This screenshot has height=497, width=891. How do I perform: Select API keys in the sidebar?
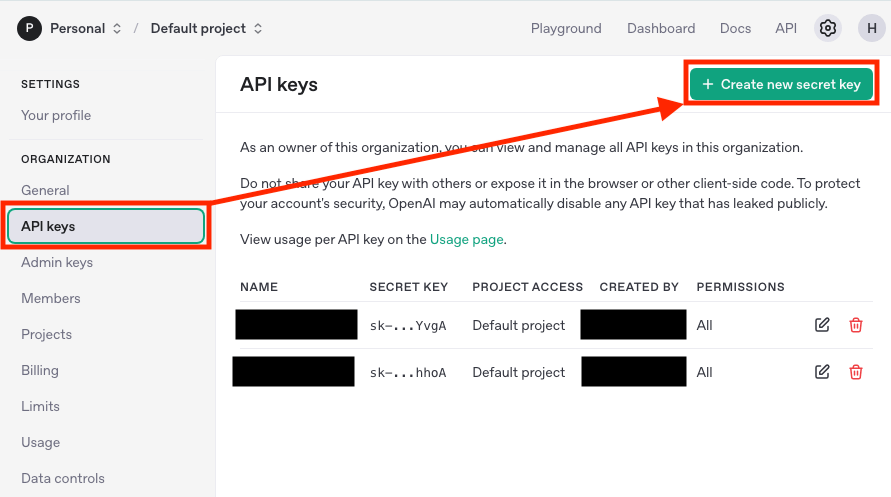tap(106, 226)
